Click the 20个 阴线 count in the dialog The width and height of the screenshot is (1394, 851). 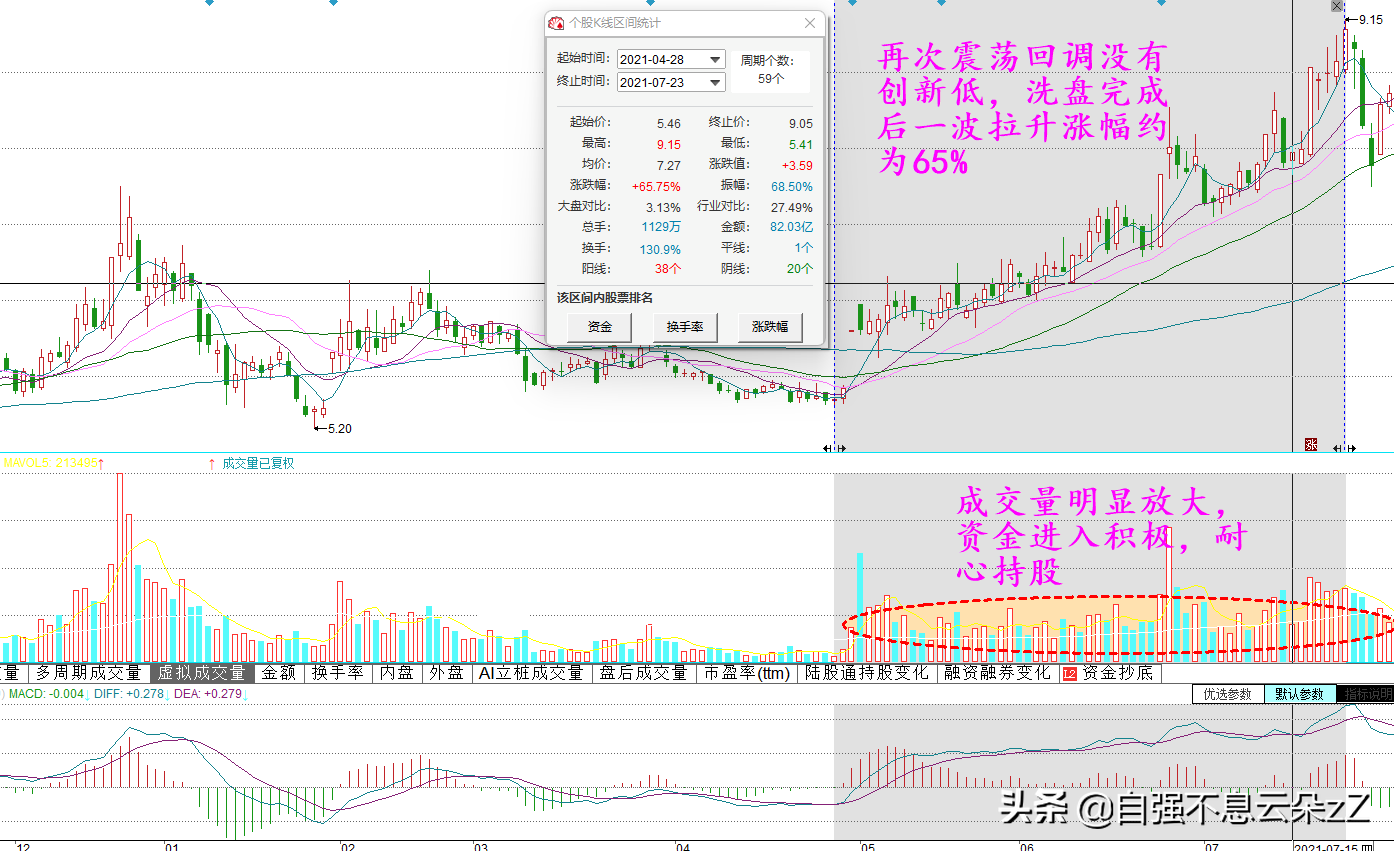tap(800, 268)
